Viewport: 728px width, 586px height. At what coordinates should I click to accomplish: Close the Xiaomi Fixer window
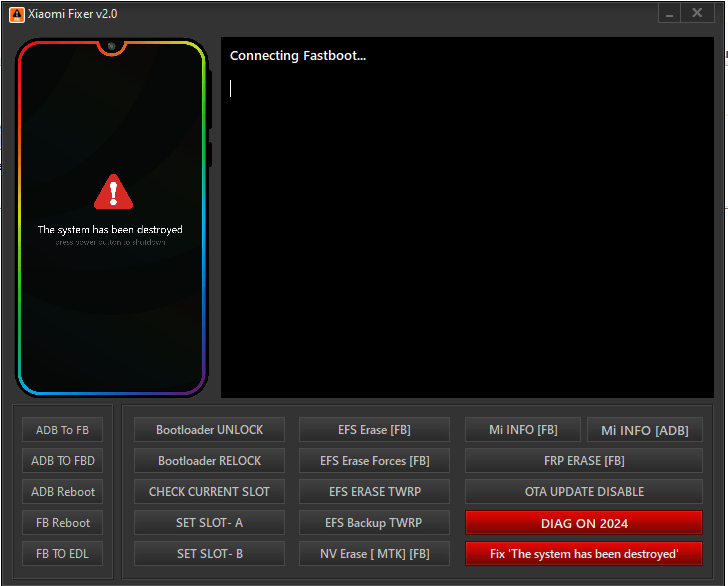[x=697, y=13]
